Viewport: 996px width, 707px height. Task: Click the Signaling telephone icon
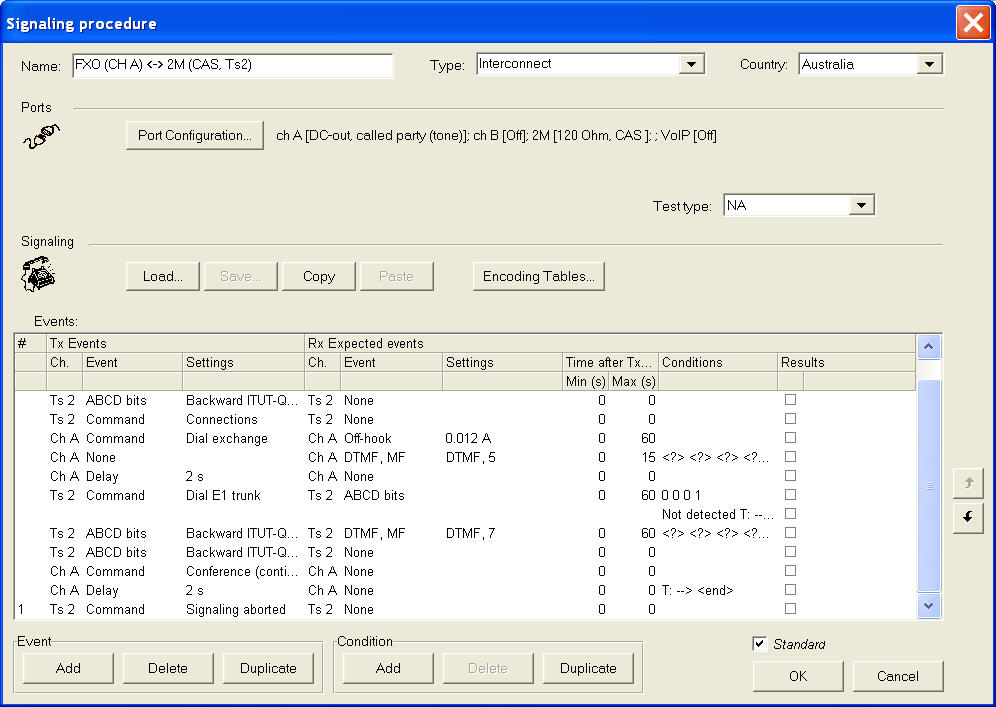point(38,274)
